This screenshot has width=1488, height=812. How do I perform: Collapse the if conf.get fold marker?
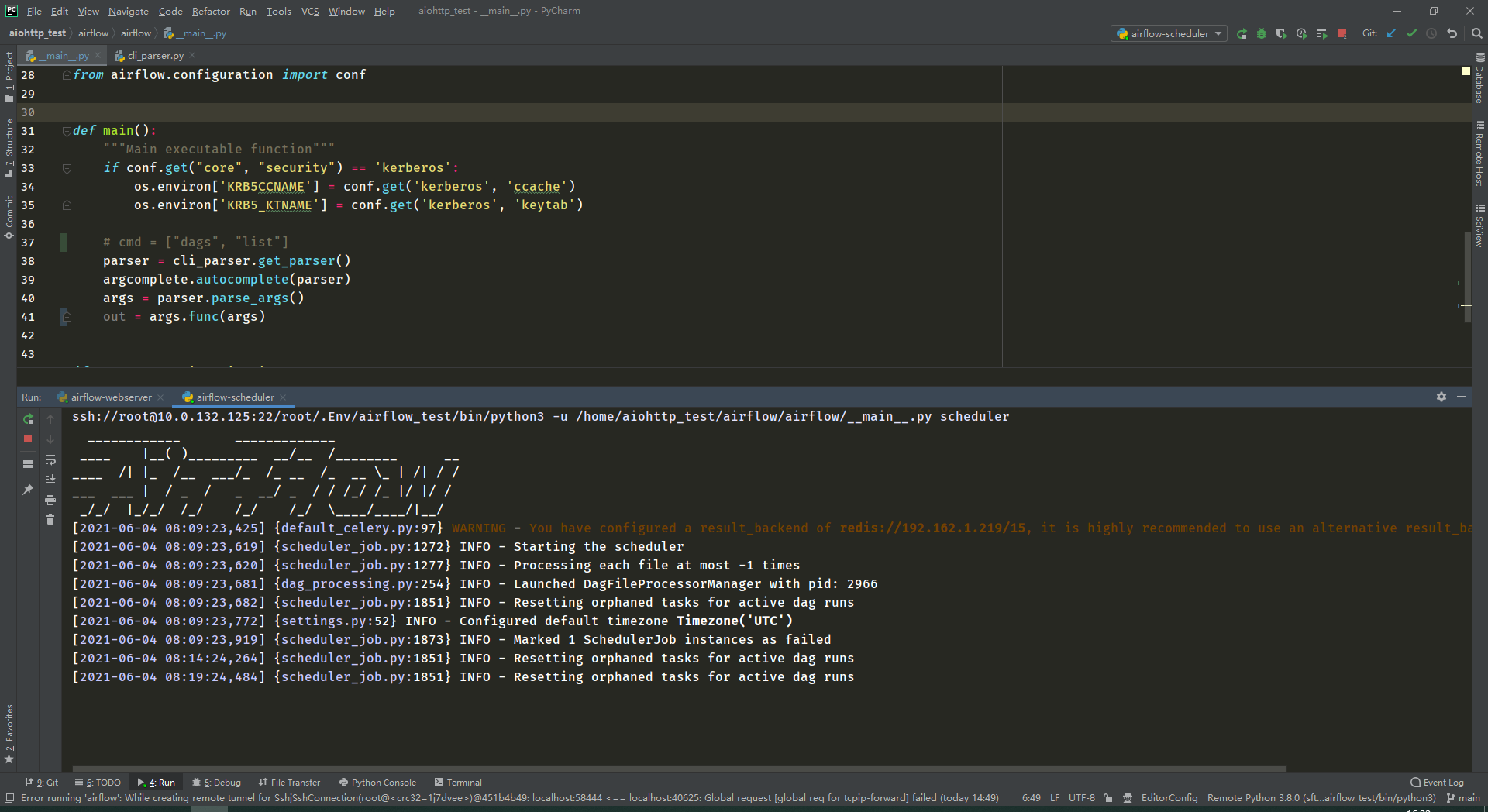[67, 168]
